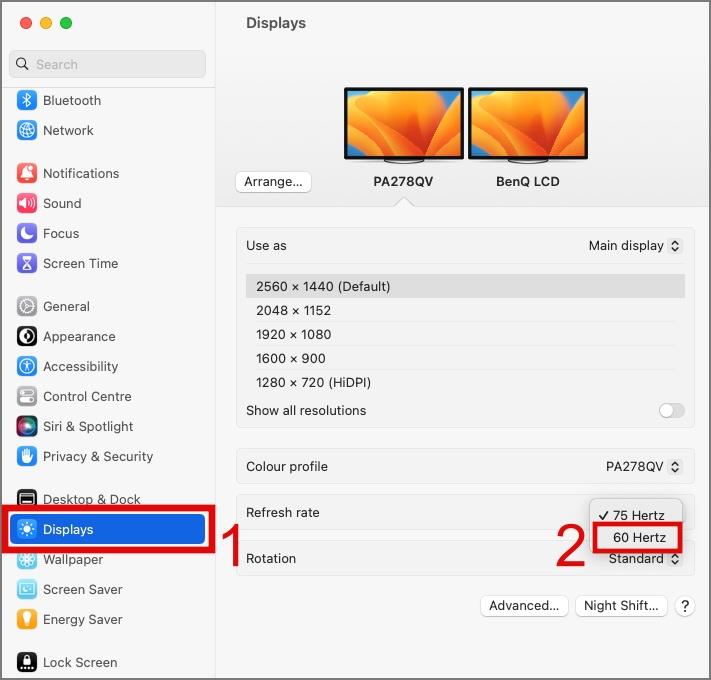The height and width of the screenshot is (680, 711).
Task: Choose 60 Hertz refresh rate option
Action: 637,537
